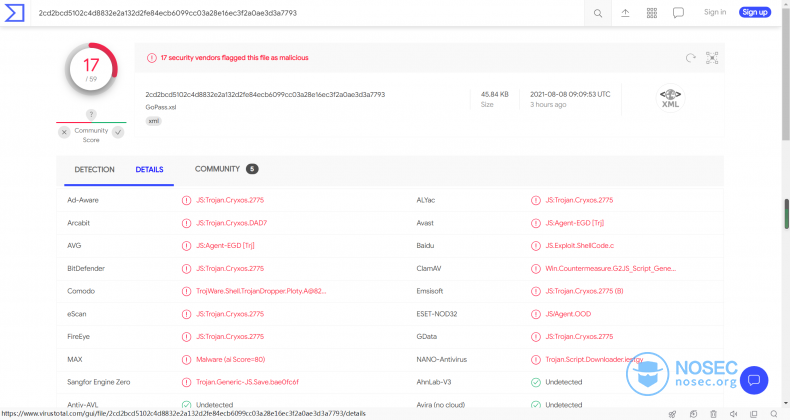Open the search magnifier icon
This screenshot has width=790, height=420.
(598, 13)
